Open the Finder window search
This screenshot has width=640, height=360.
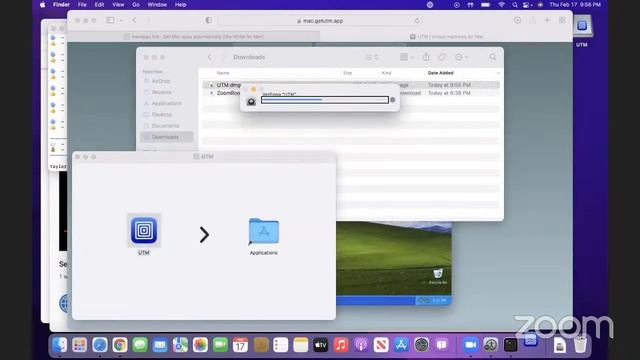[493, 57]
